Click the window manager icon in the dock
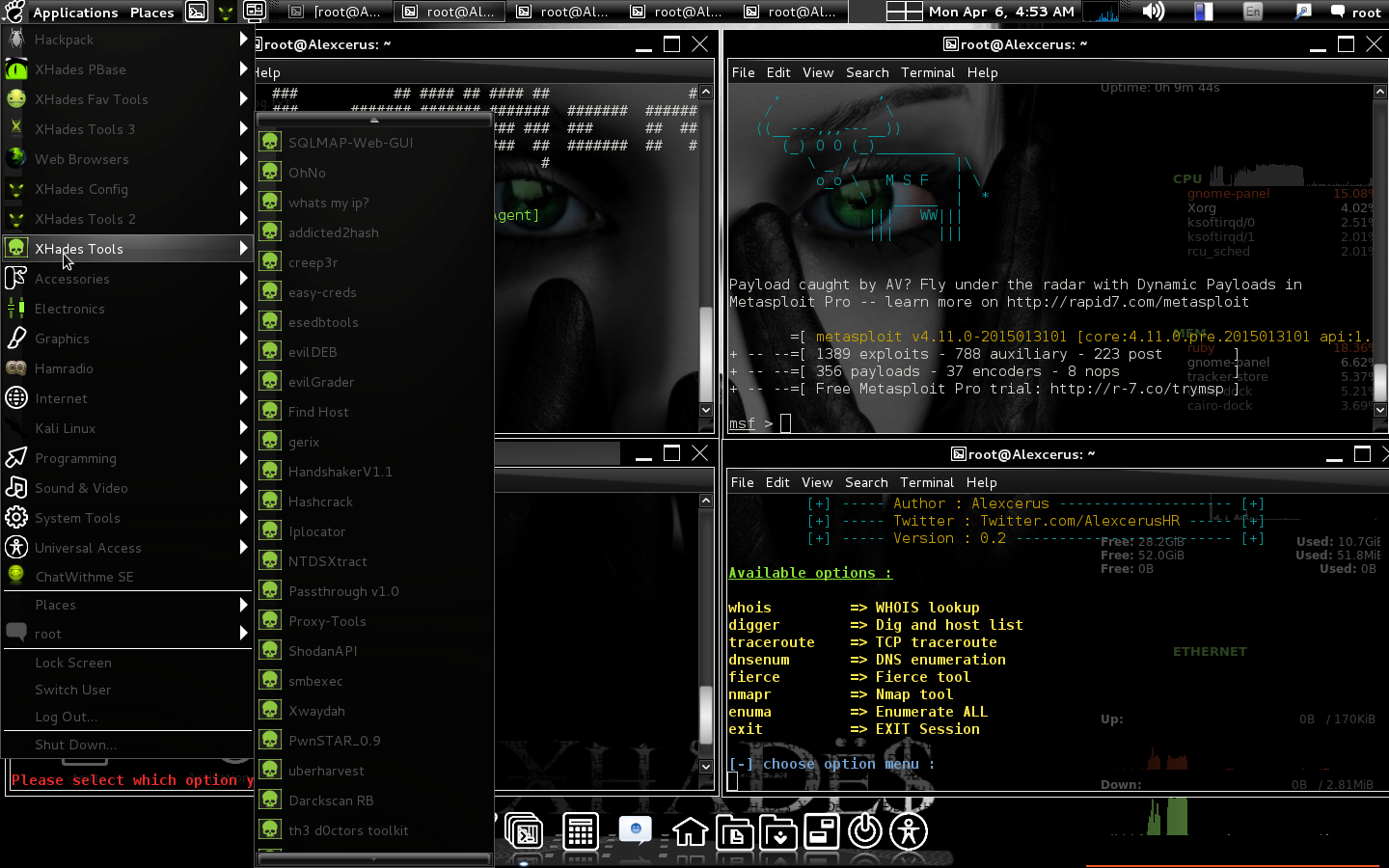 pos(822,831)
